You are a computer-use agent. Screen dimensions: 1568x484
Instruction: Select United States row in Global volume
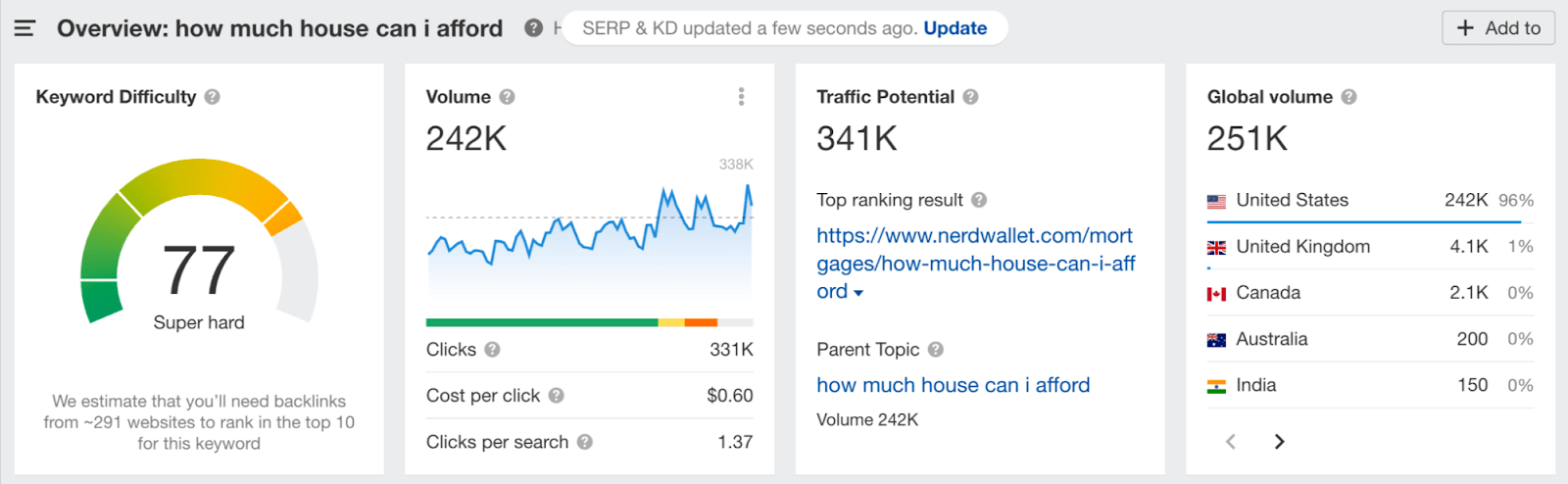coord(1370,200)
